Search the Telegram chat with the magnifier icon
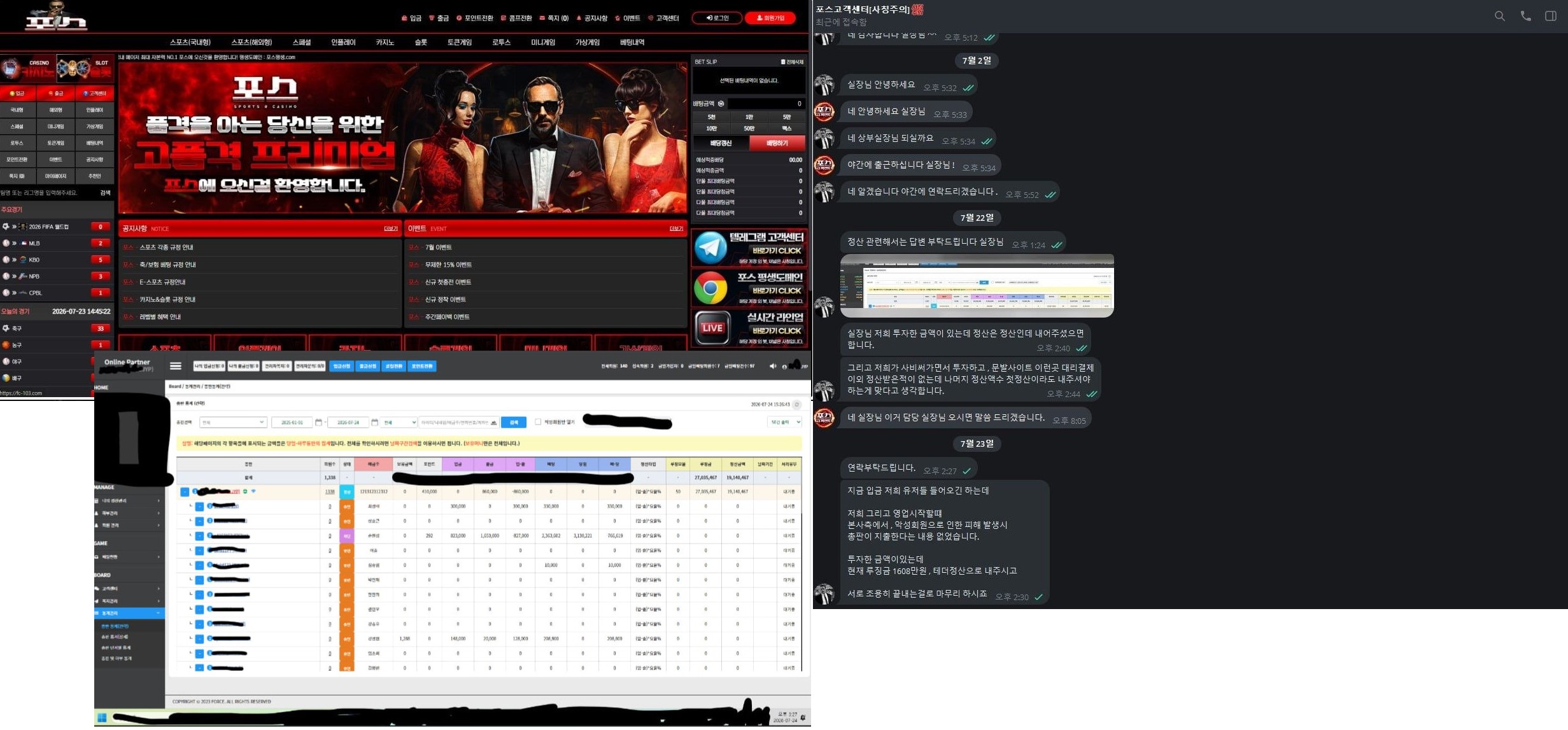 tap(1500, 16)
